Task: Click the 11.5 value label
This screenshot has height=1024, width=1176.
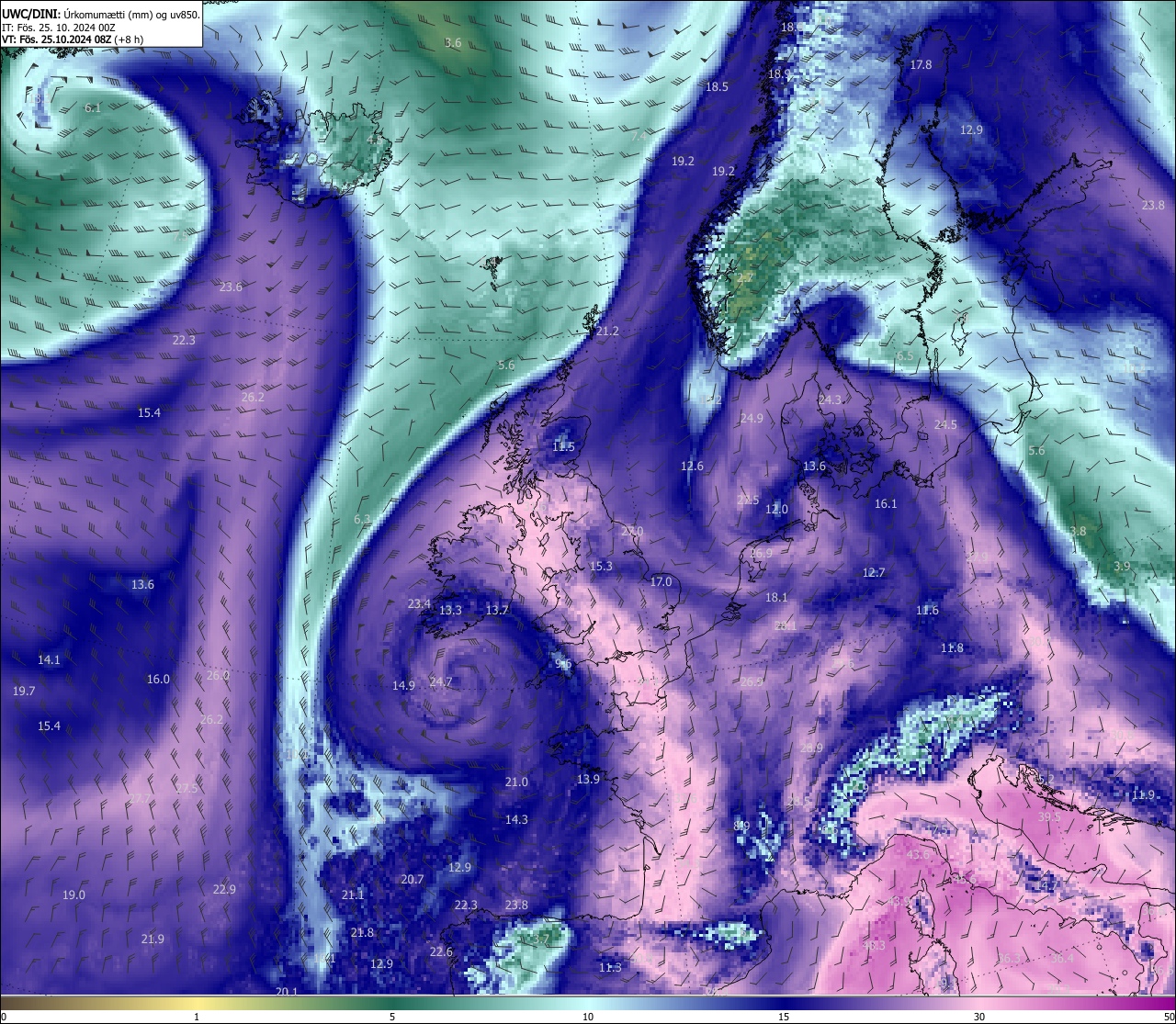Action: click(563, 447)
